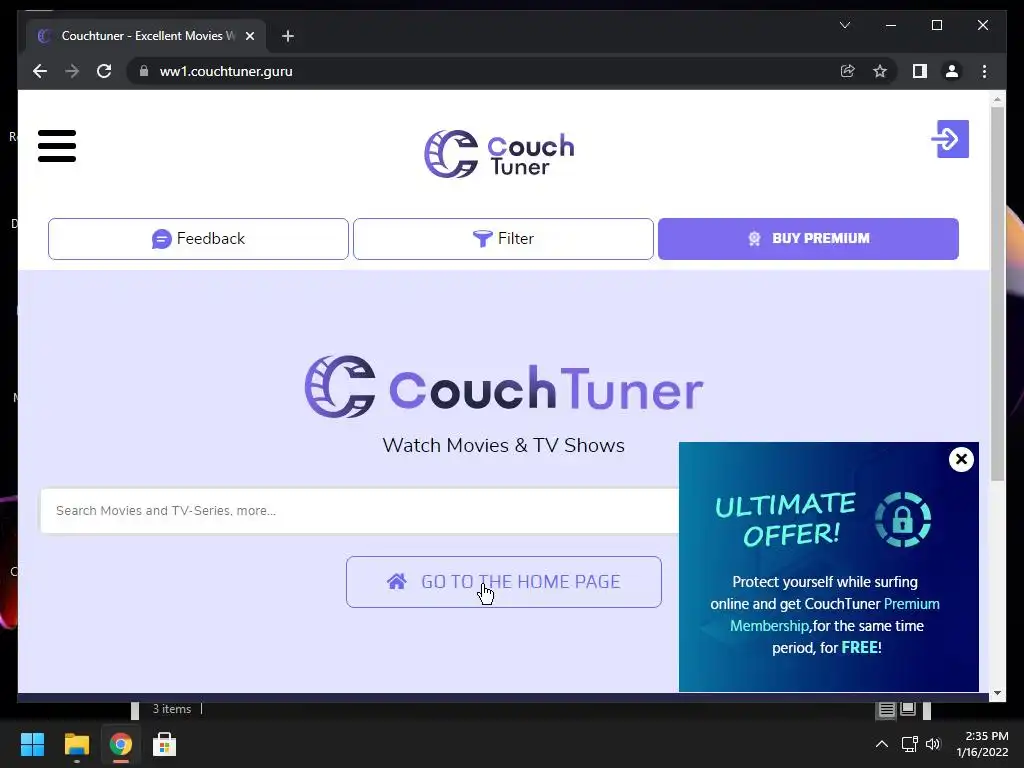
Task: Open the Chrome profile menu
Action: point(952,71)
